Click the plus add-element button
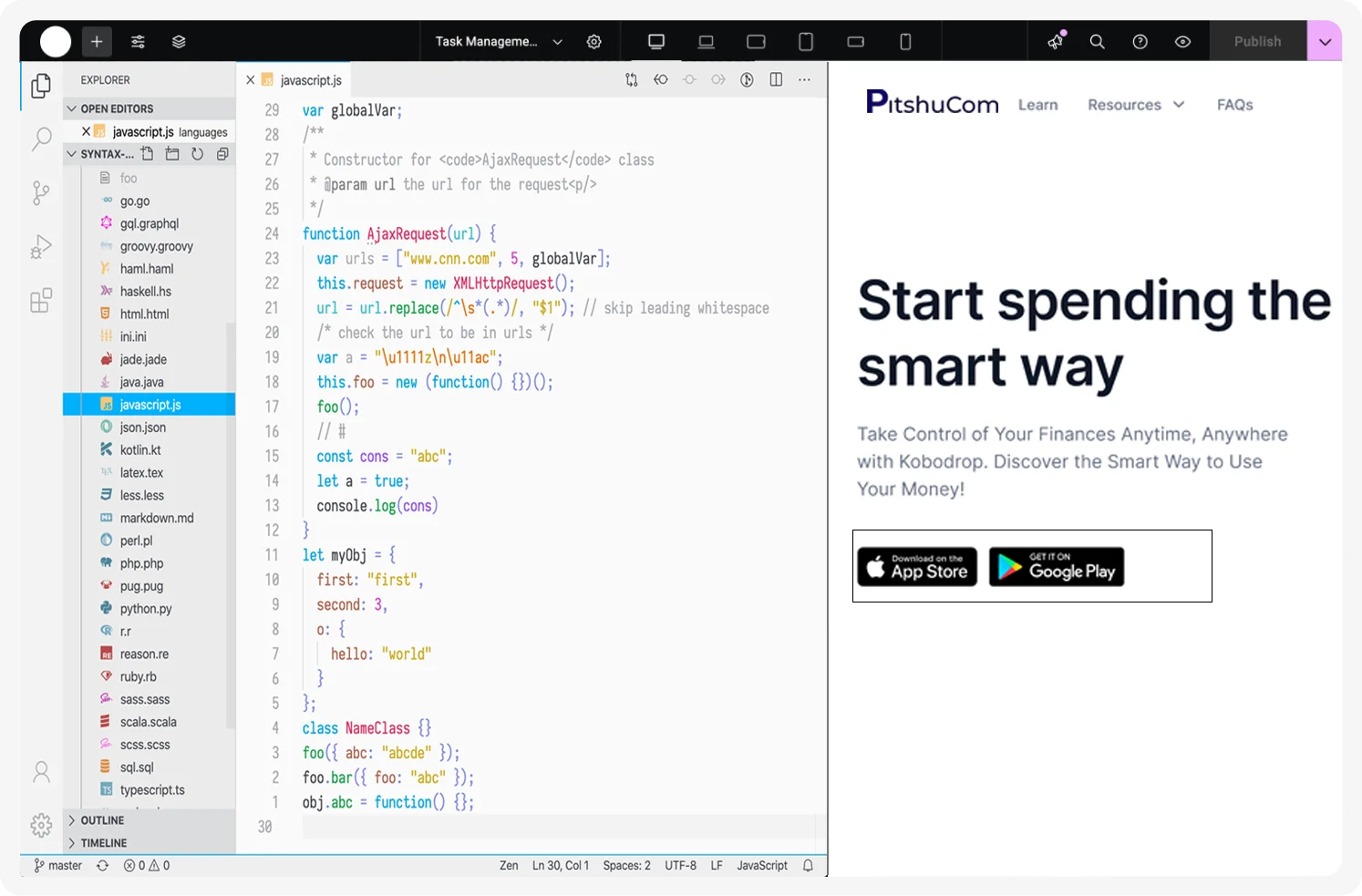This screenshot has height=896, width=1362. coord(97,41)
